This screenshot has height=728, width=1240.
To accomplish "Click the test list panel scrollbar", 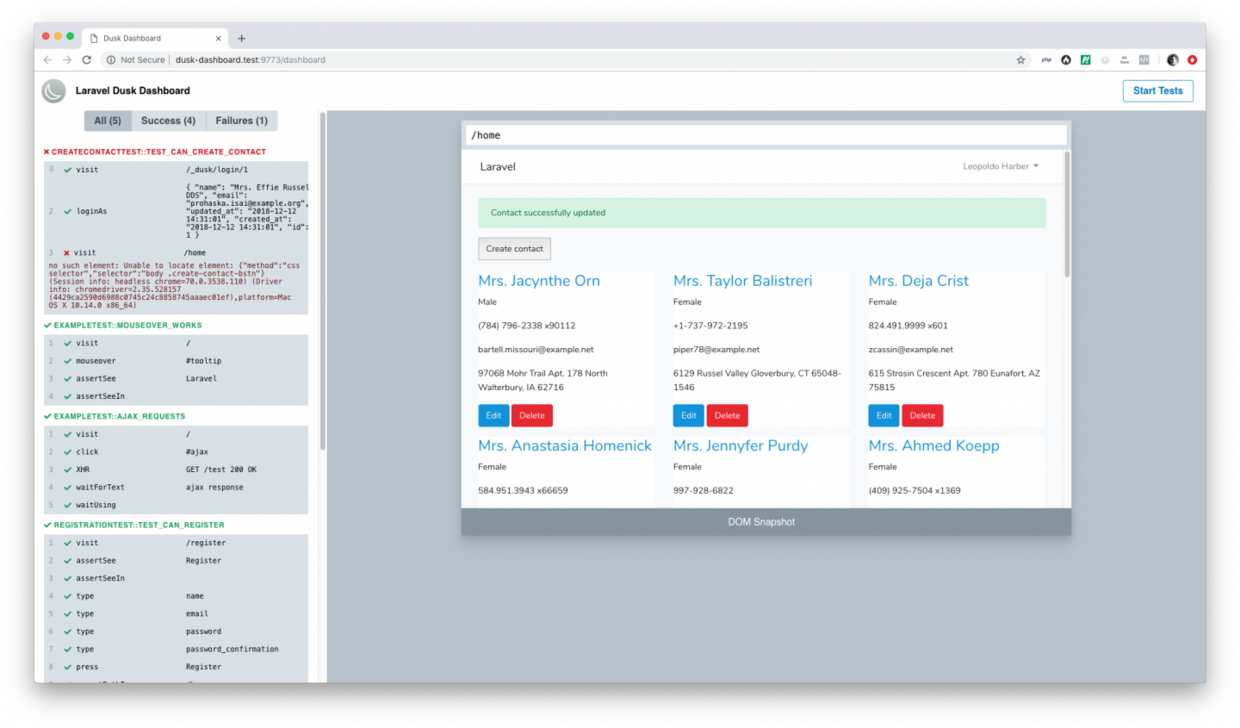I will [322, 280].
